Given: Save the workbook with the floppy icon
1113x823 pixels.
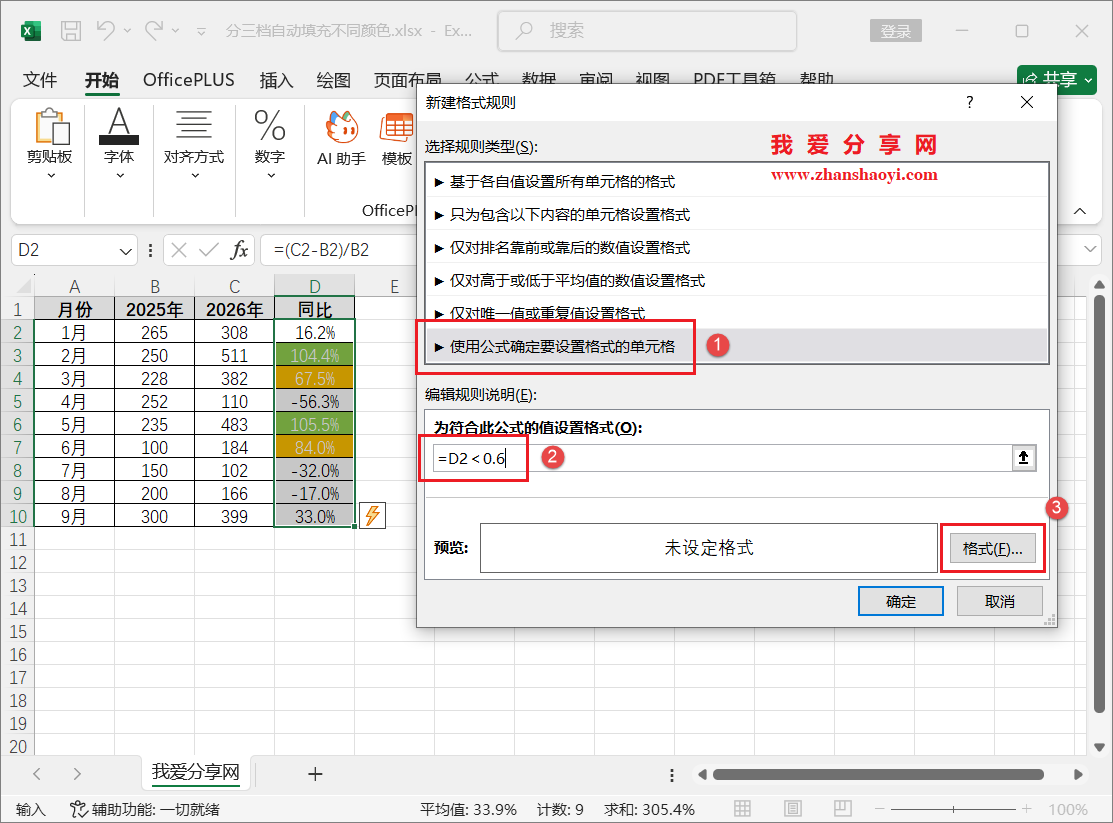Looking at the screenshot, I should 71,31.
